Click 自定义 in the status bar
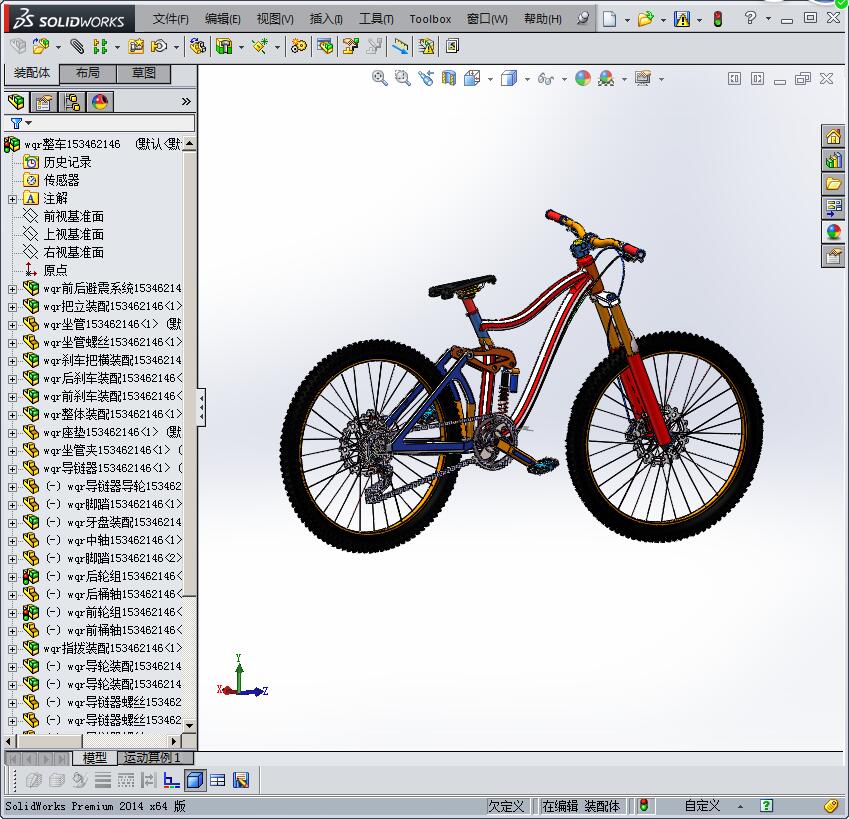The height and width of the screenshot is (819, 849). pyautogui.click(x=702, y=805)
